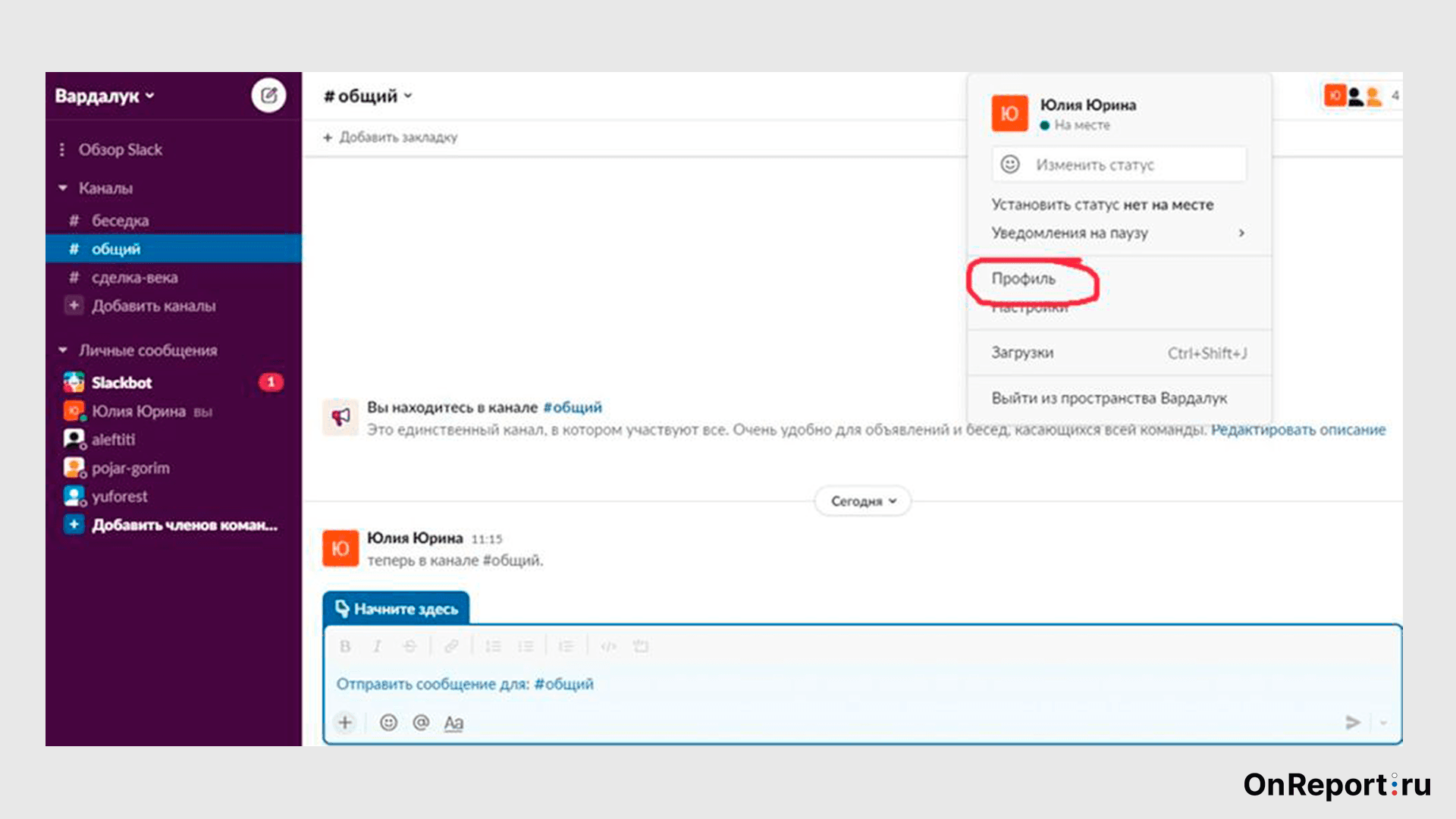Click the Изменить статус field
The image size is (1456, 819).
(x=1119, y=165)
